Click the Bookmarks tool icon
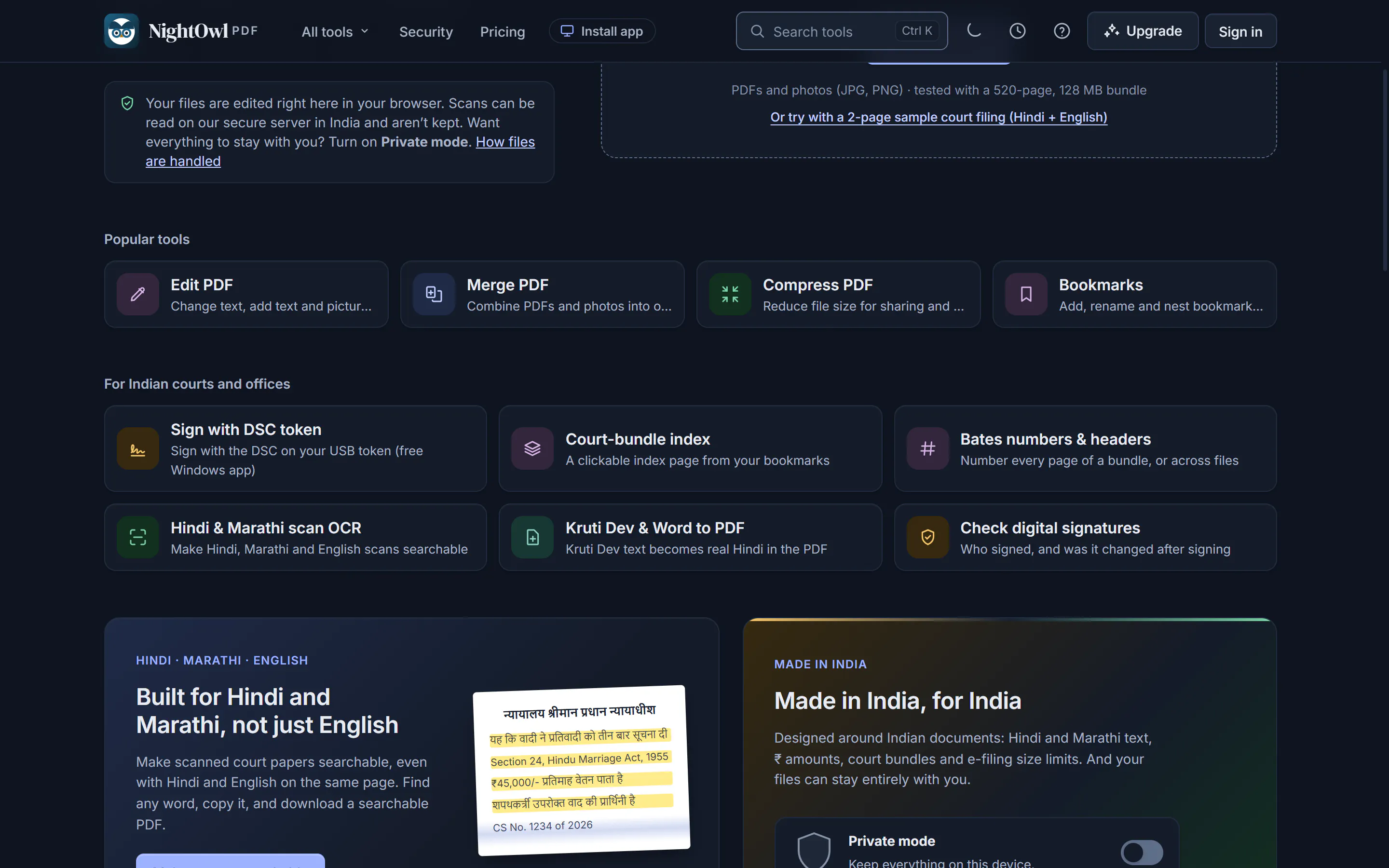Image resolution: width=1389 pixels, height=868 pixels. (x=1026, y=294)
